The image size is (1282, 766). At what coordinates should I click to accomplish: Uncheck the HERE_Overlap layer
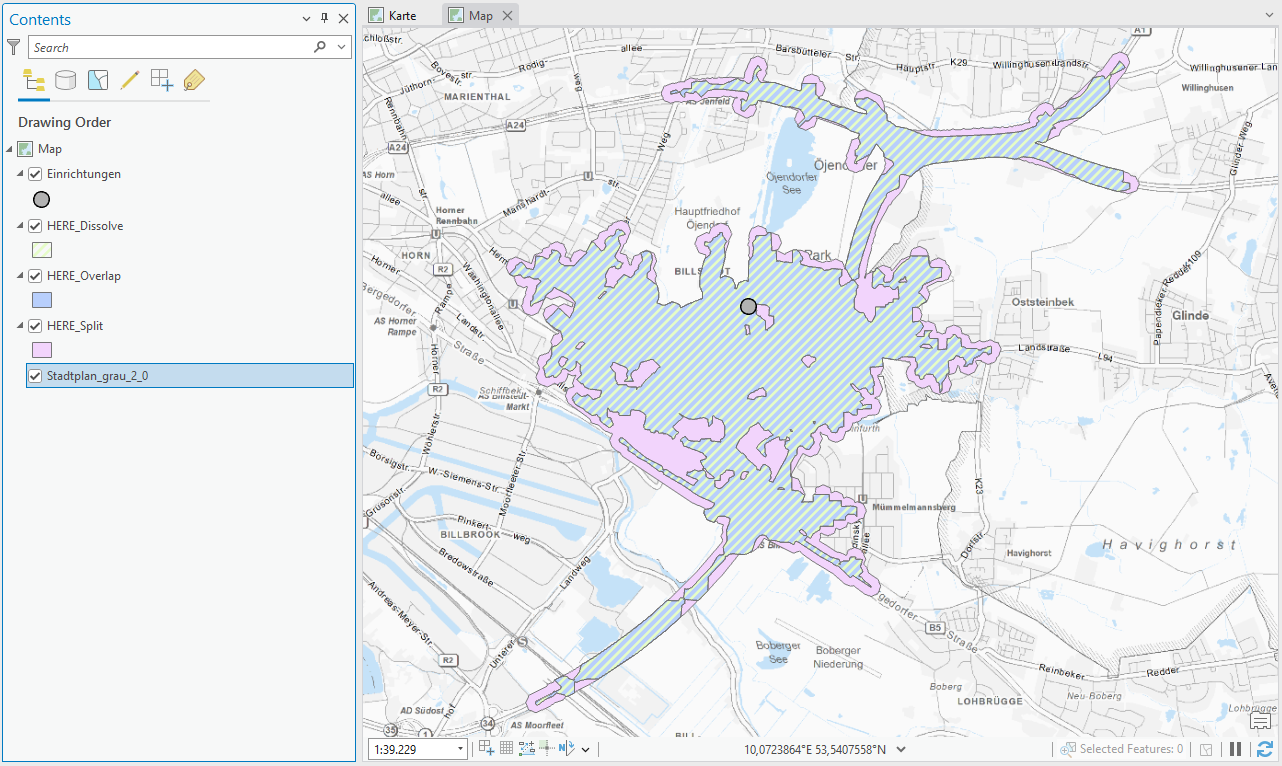35,276
